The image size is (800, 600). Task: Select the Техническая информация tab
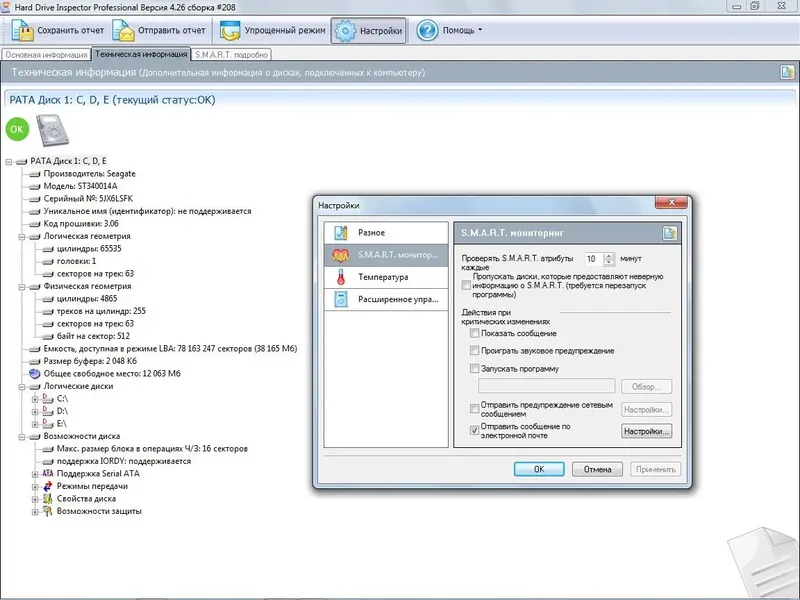pyautogui.click(x=141, y=54)
